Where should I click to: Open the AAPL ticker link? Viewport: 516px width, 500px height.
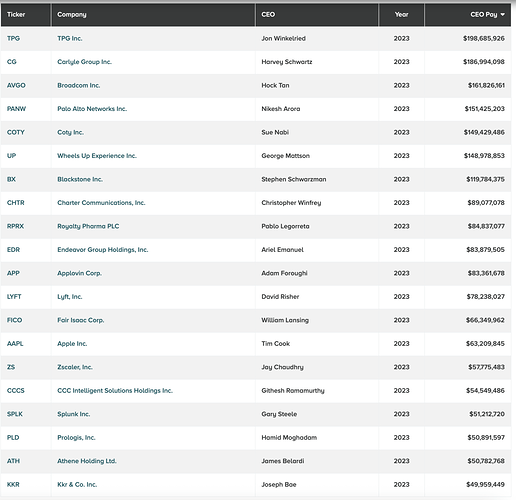[x=15, y=344]
